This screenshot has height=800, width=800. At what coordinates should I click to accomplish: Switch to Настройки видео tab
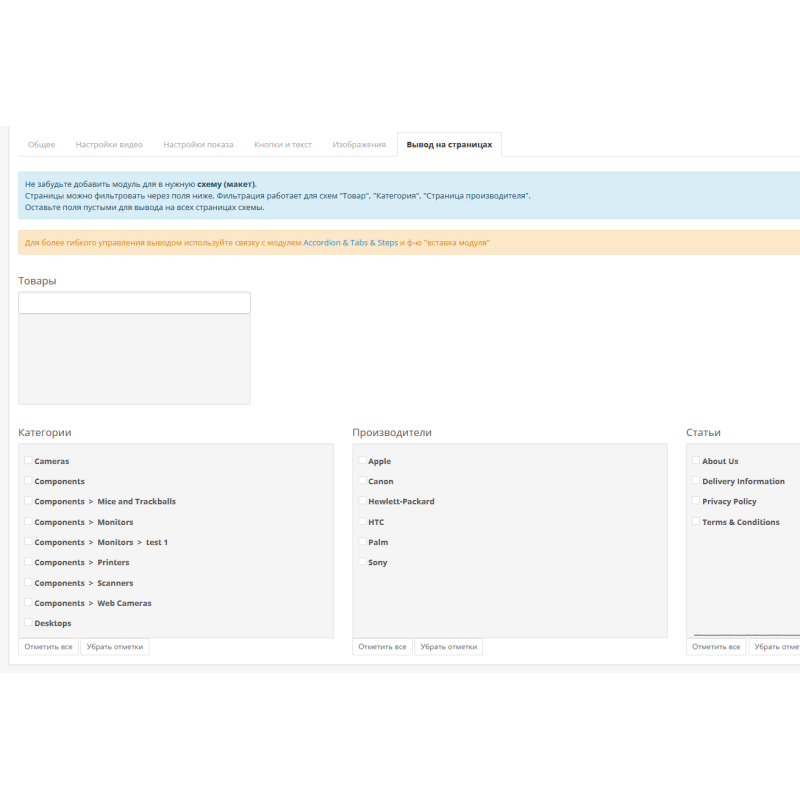(109, 144)
